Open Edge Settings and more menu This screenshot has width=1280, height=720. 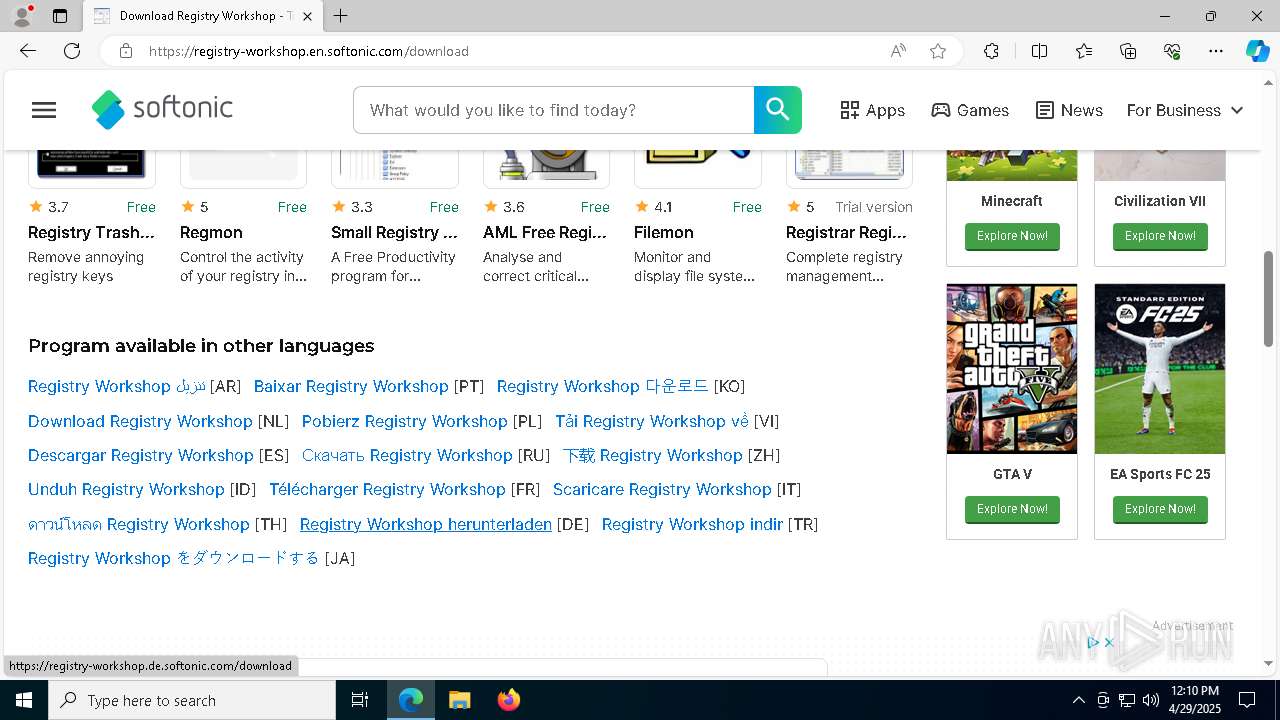pos(1216,51)
